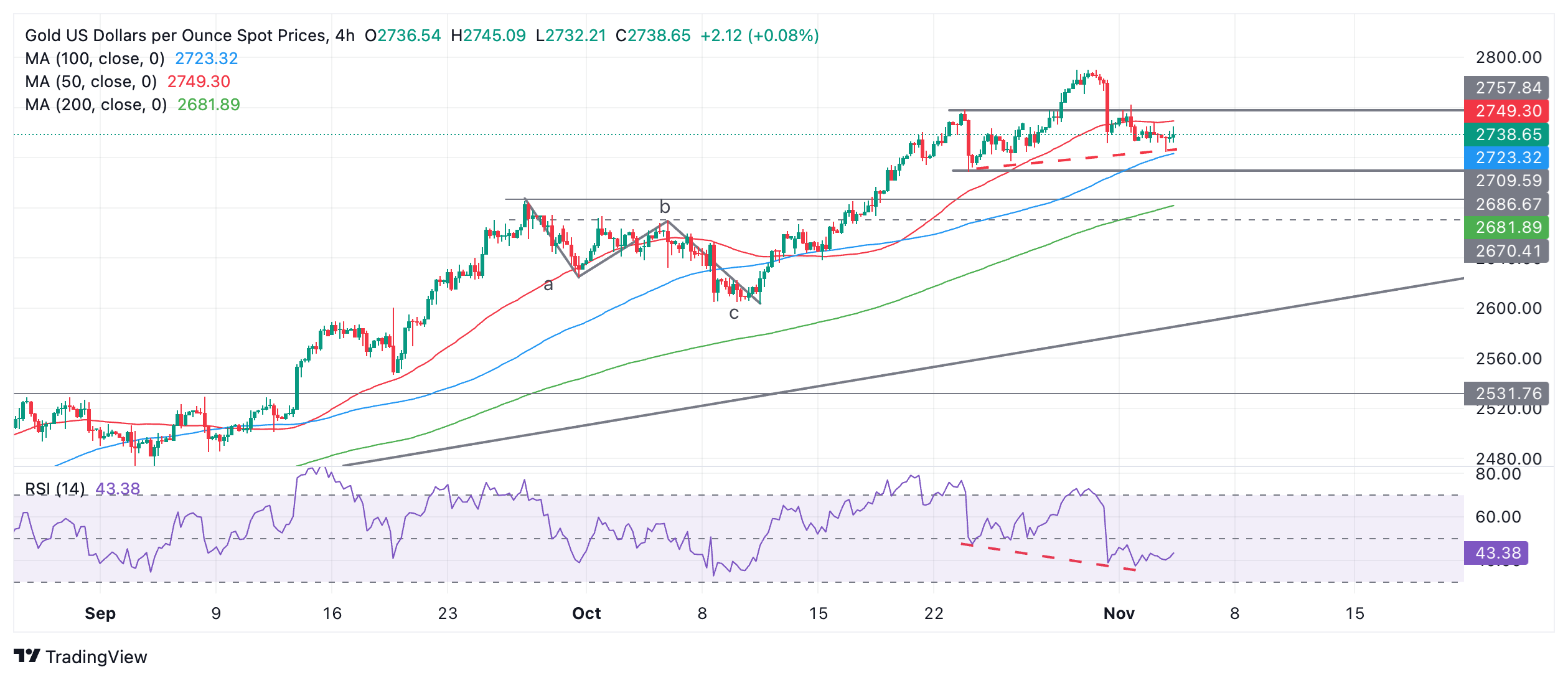Click the TradingView logo icon
The image size is (1568, 680).
[27, 656]
